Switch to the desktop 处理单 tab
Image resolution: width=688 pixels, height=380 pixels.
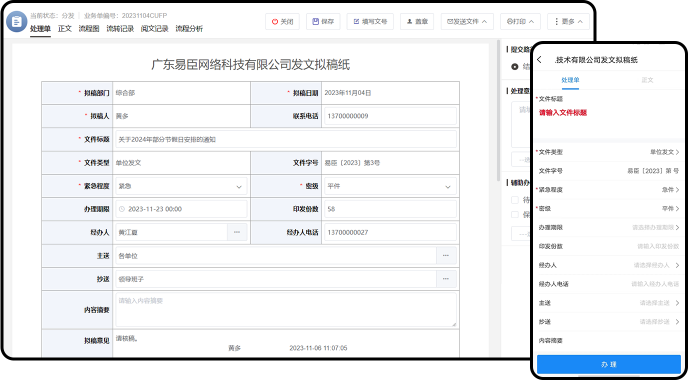coord(40,29)
